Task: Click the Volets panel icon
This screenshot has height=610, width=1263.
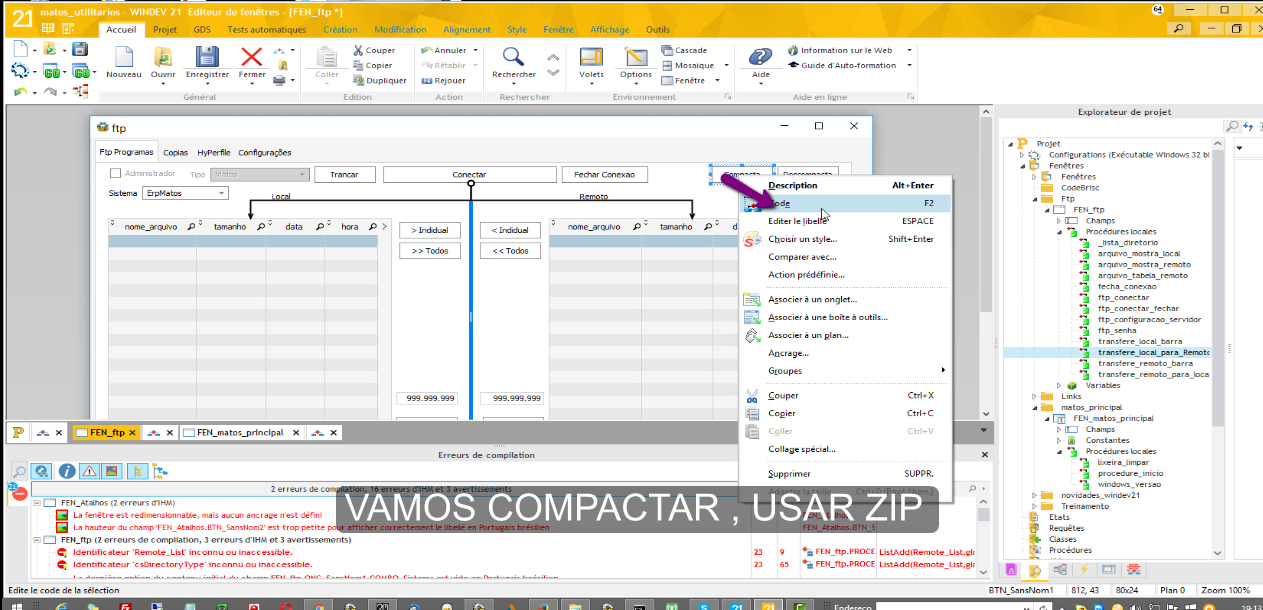Action: 591,56
